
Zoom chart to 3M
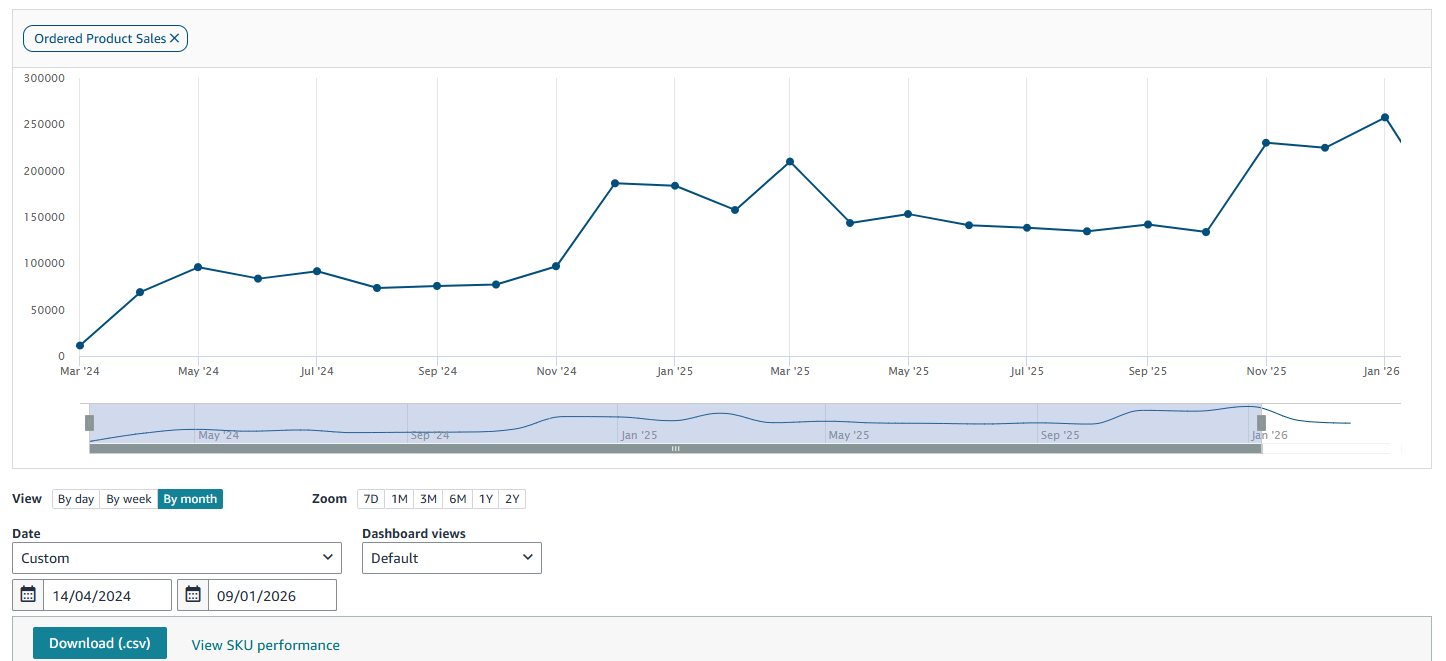[428, 499]
